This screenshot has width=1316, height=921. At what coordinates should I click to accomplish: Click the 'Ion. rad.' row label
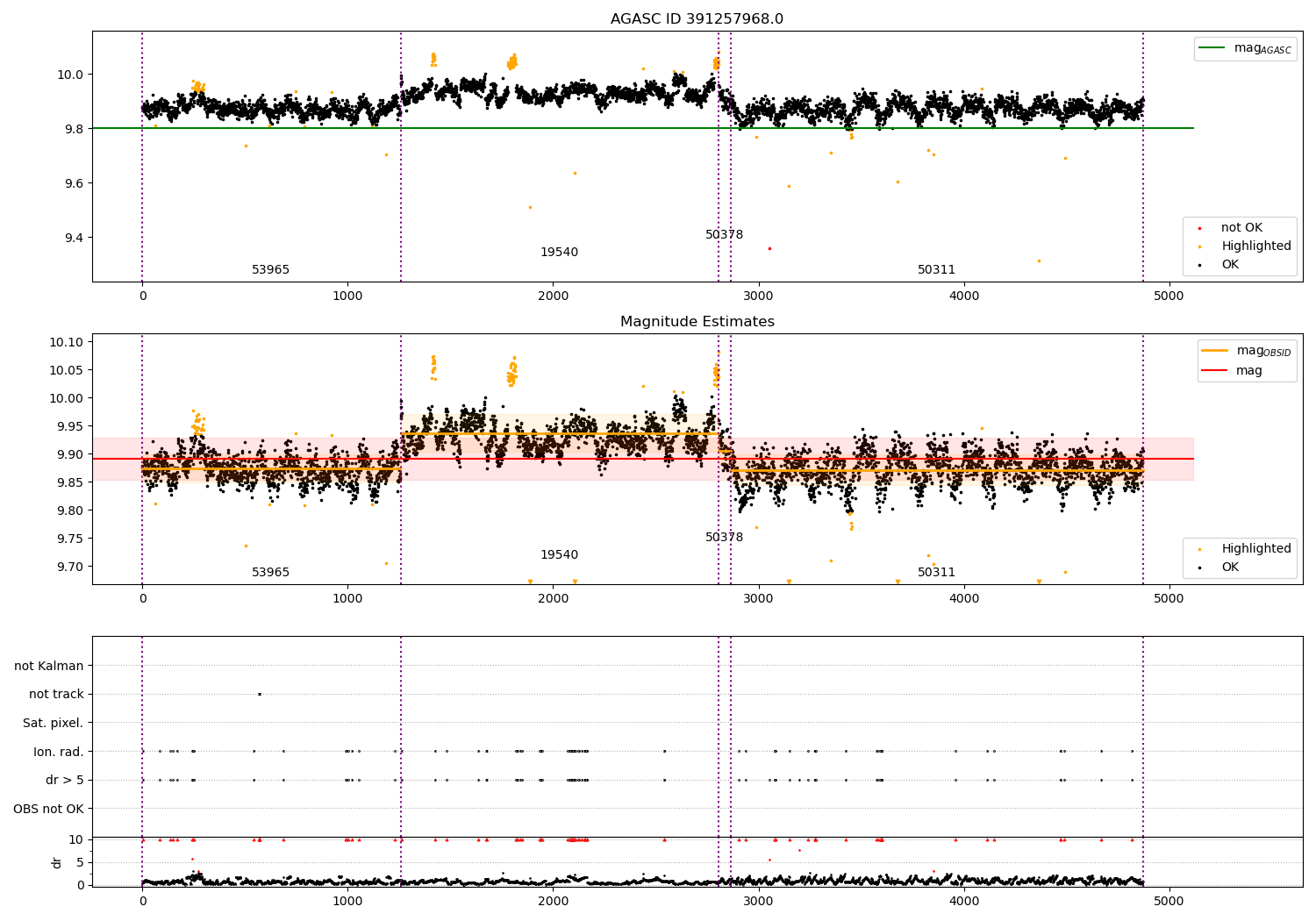coord(59,752)
